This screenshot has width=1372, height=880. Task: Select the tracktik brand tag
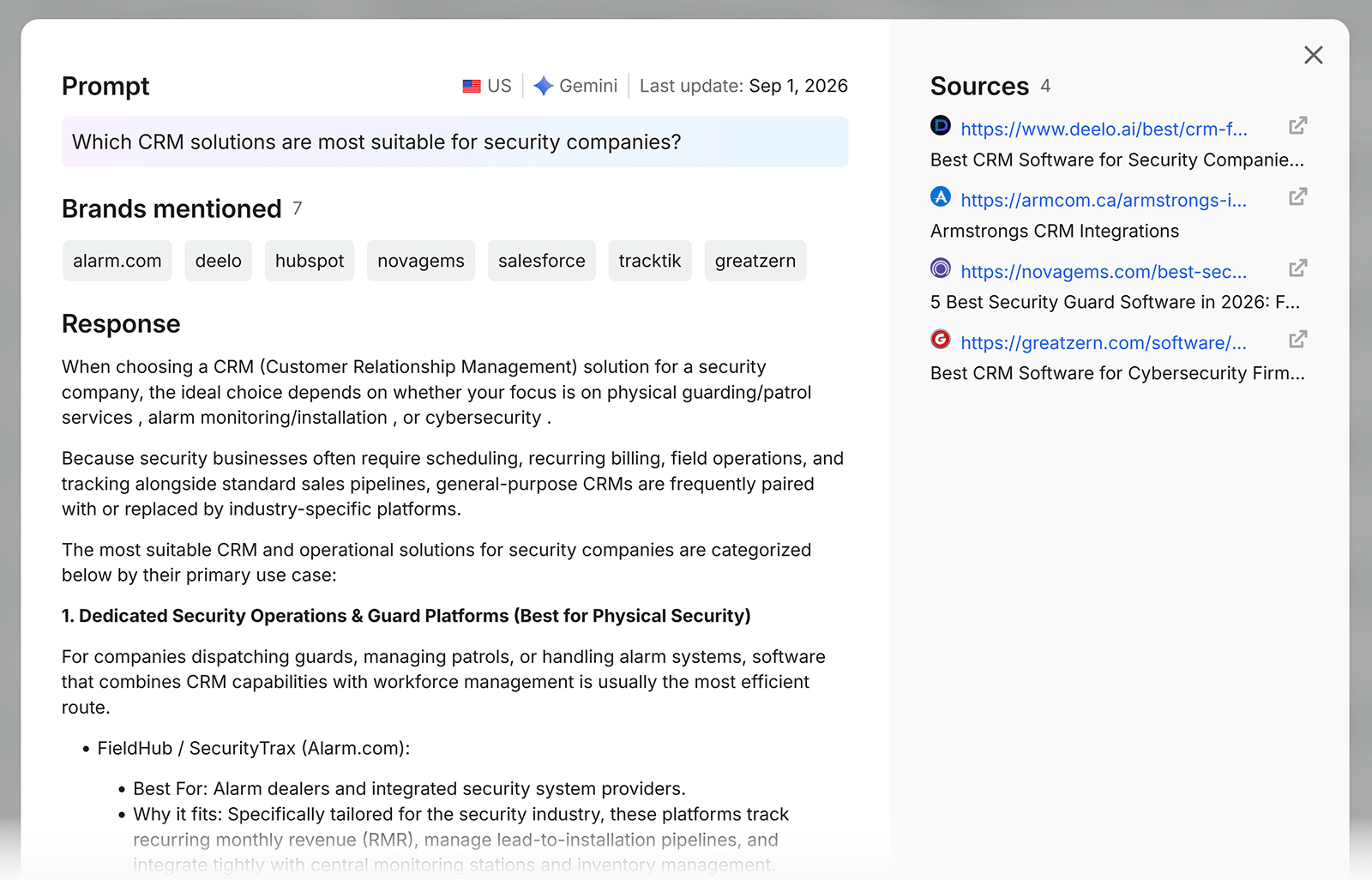click(x=650, y=261)
